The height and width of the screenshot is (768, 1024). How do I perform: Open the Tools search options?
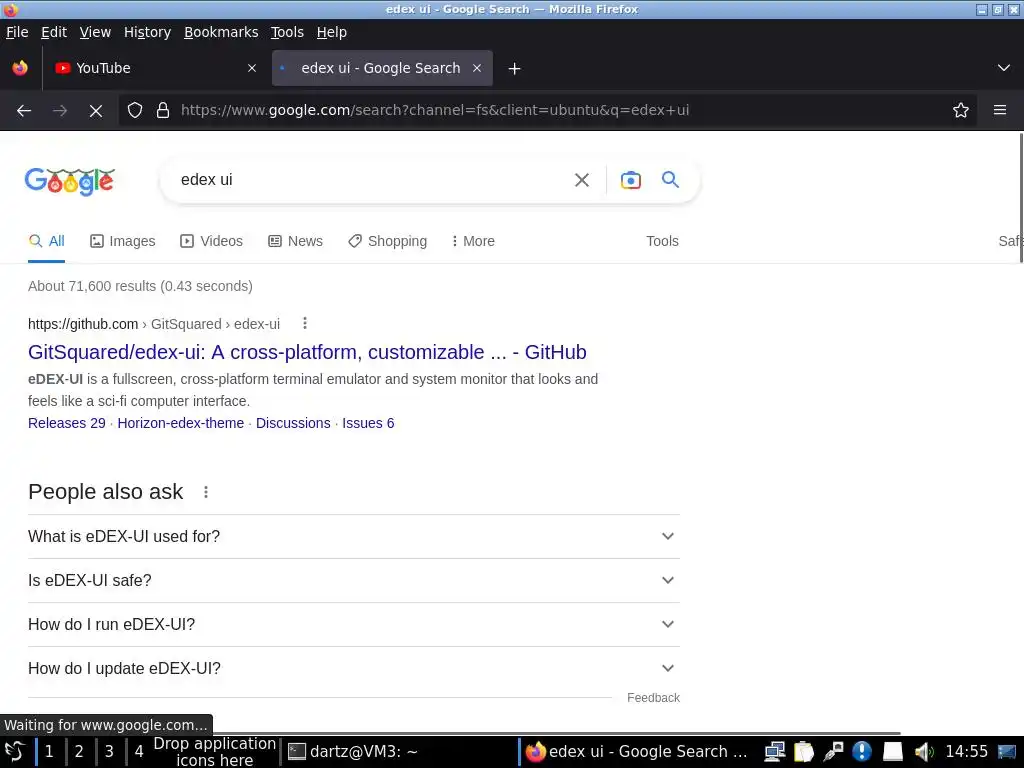pos(662,241)
